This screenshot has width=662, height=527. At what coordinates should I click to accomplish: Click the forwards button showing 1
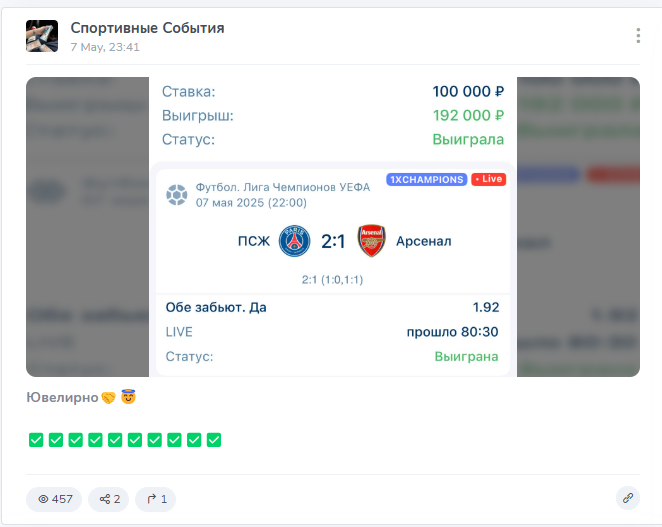tap(155, 498)
